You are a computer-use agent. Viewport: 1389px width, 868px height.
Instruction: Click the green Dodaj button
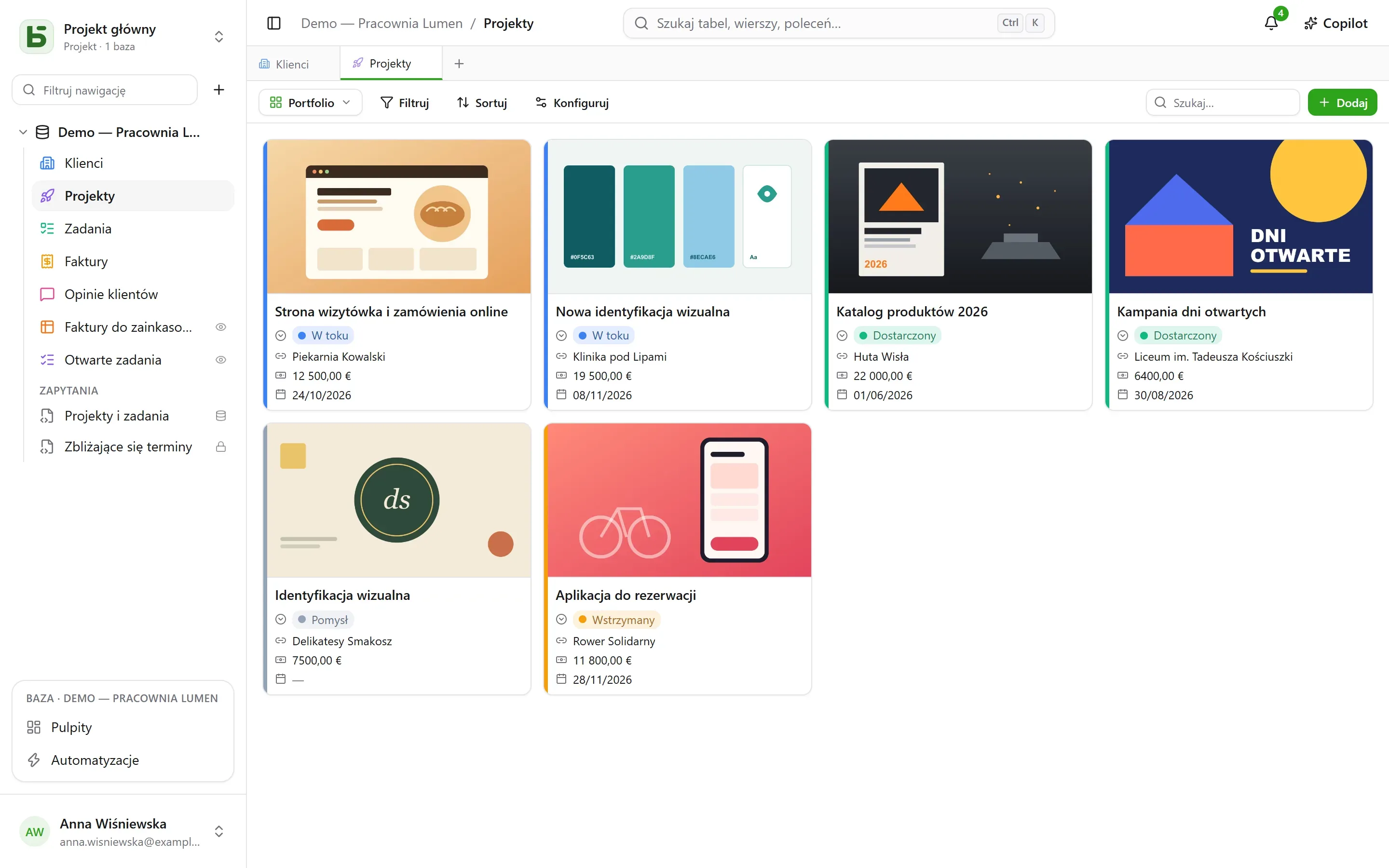point(1343,102)
